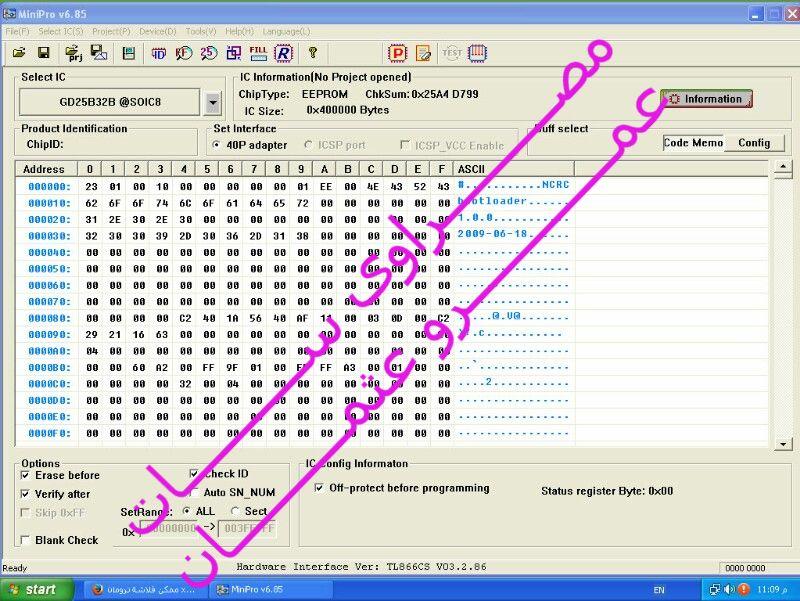Click the 25 flash detect magnifier icon
Screen dimensions: 800x601
(x=209, y=53)
